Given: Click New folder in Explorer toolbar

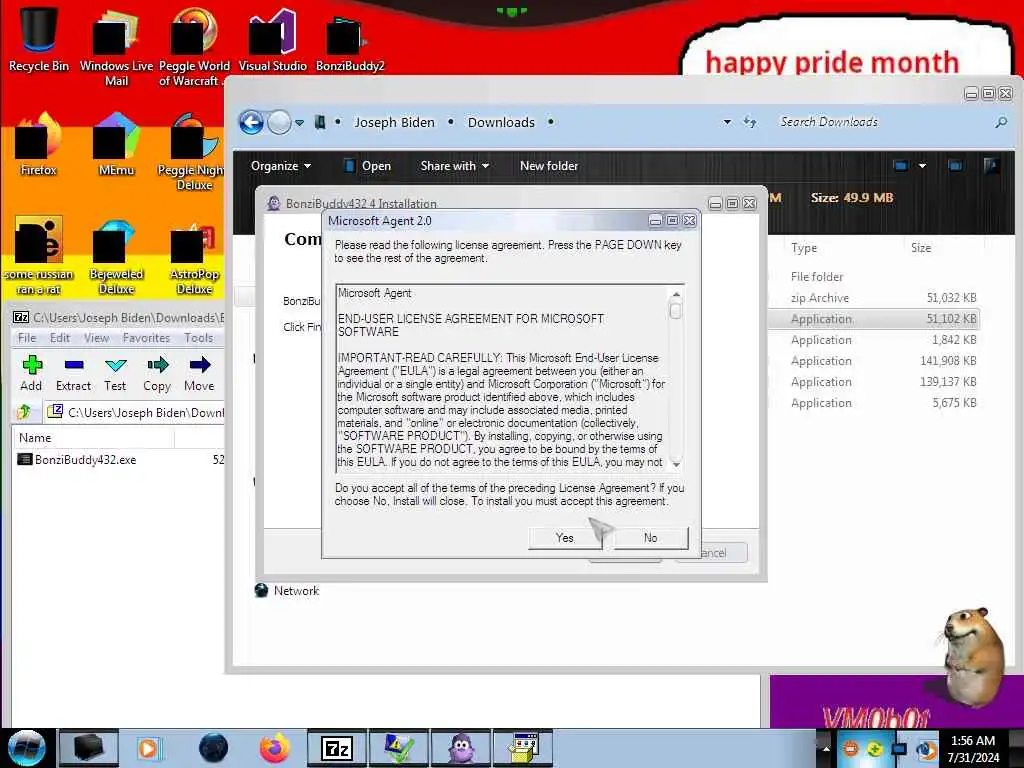Looking at the screenshot, I should [x=549, y=166].
